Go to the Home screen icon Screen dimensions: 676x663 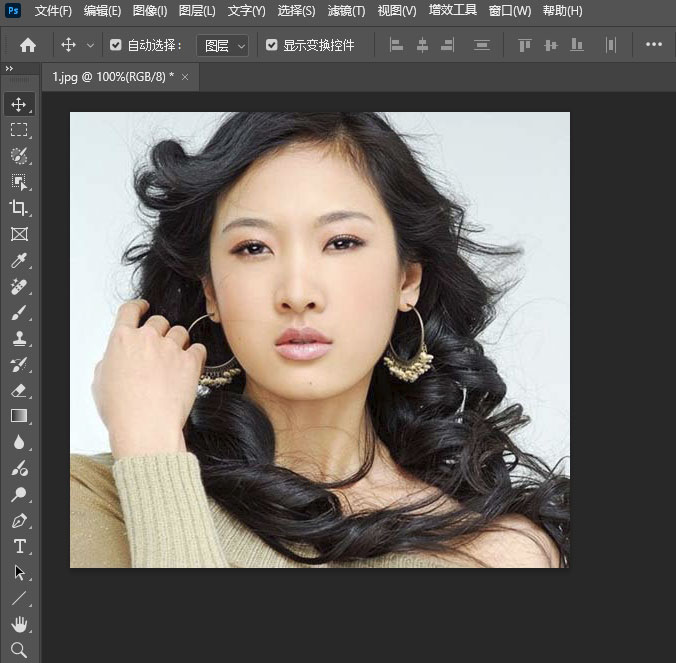[28, 45]
